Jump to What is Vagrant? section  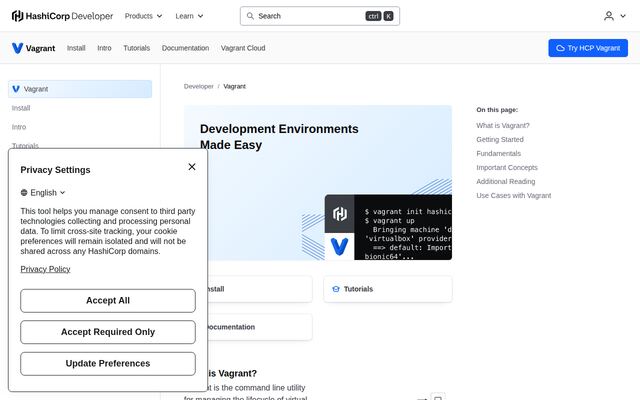503,126
